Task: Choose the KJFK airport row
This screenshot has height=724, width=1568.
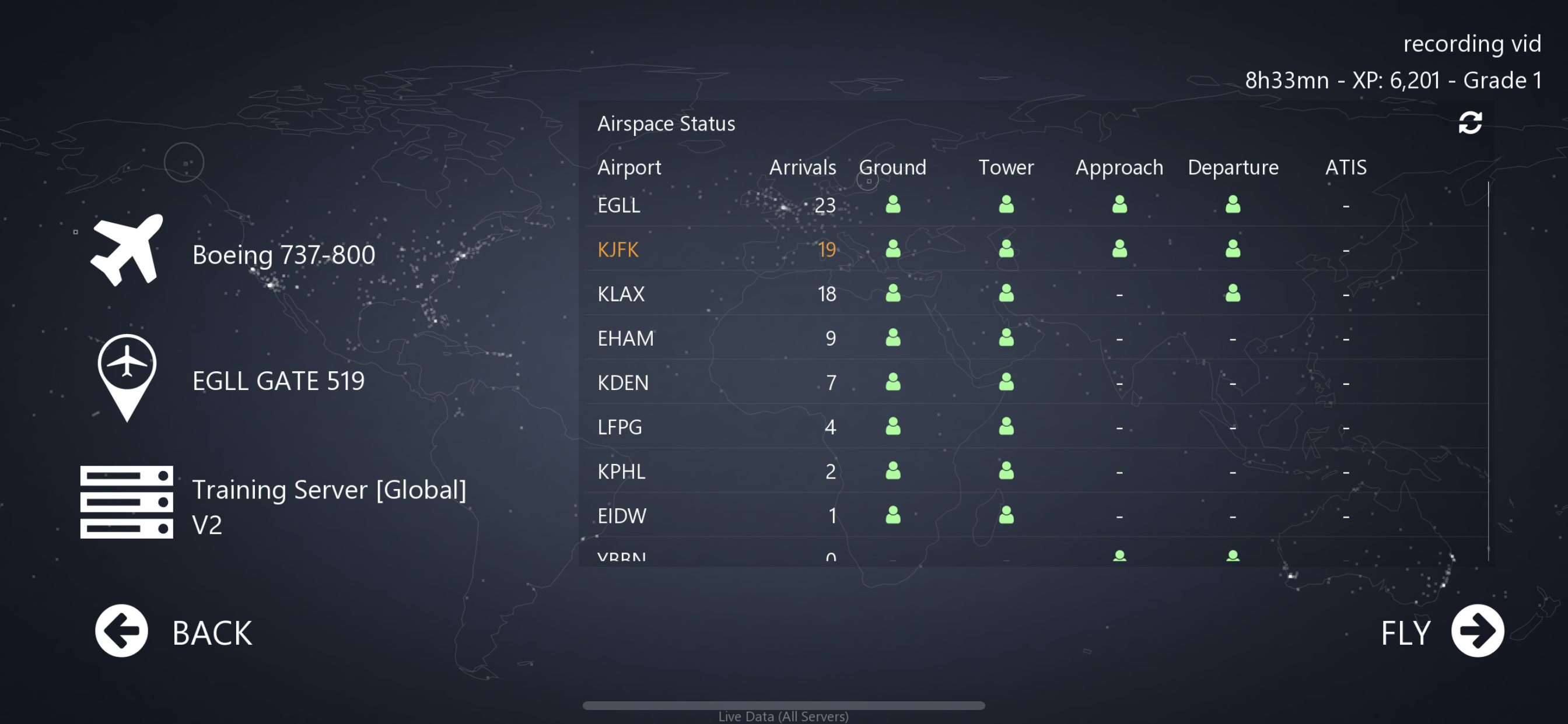Action: click(618, 249)
